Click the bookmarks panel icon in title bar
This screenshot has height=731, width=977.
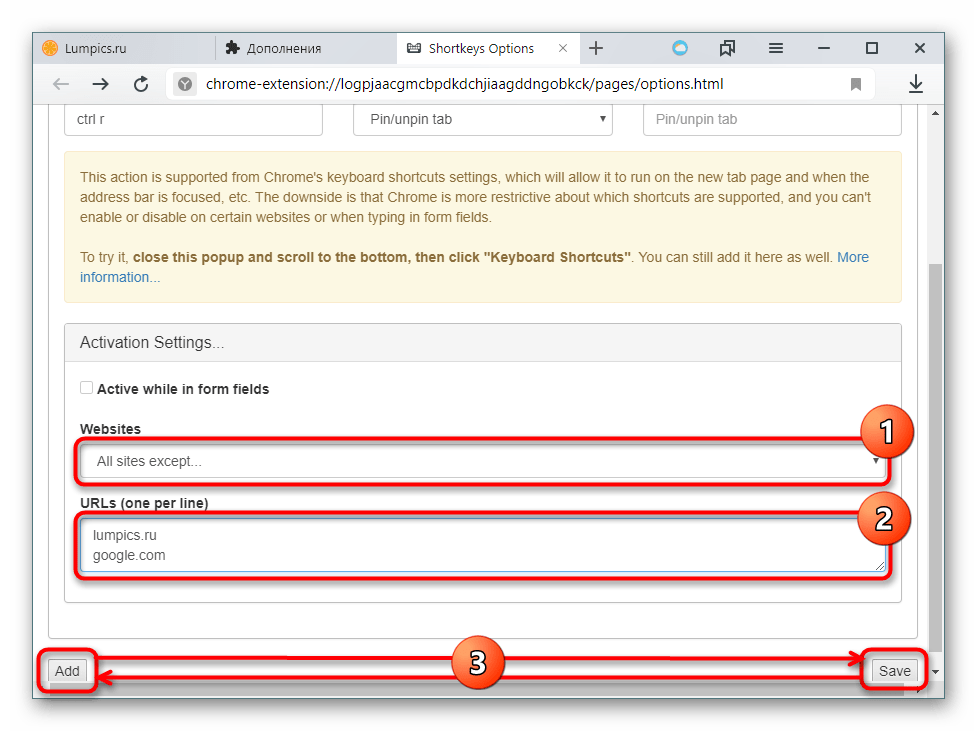pos(727,48)
